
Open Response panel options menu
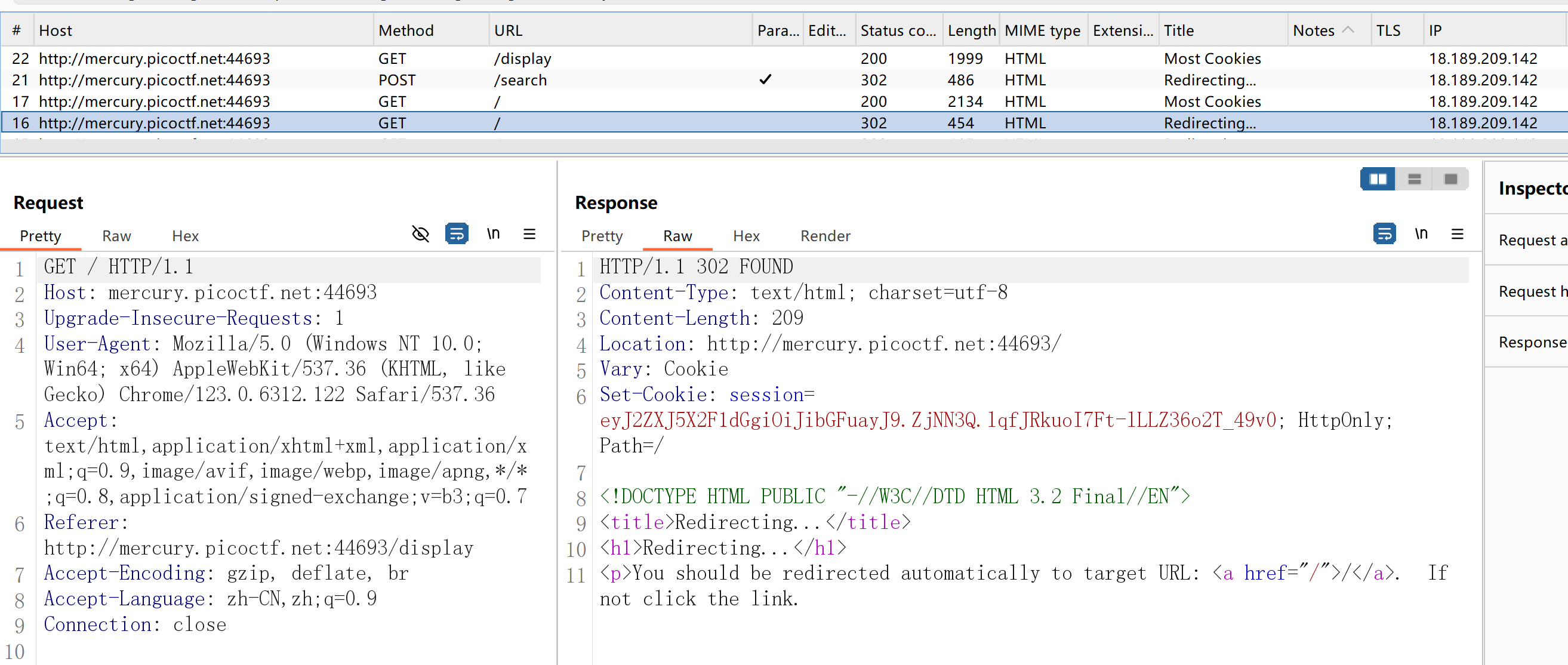[x=1457, y=234]
